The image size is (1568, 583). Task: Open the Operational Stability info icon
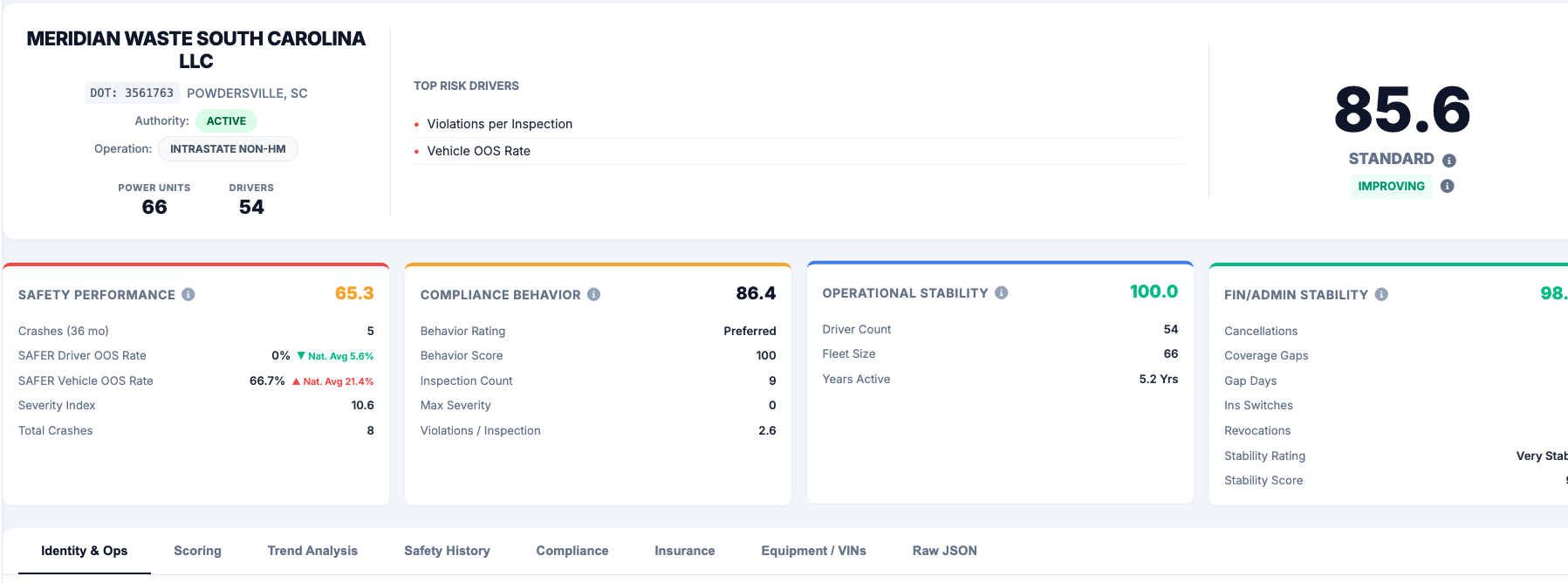(x=1002, y=293)
